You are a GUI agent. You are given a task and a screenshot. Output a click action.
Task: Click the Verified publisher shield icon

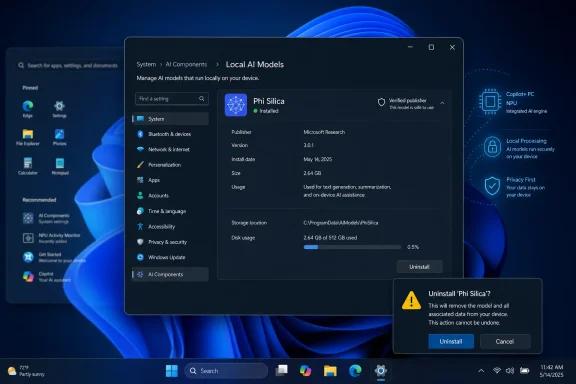click(x=381, y=103)
